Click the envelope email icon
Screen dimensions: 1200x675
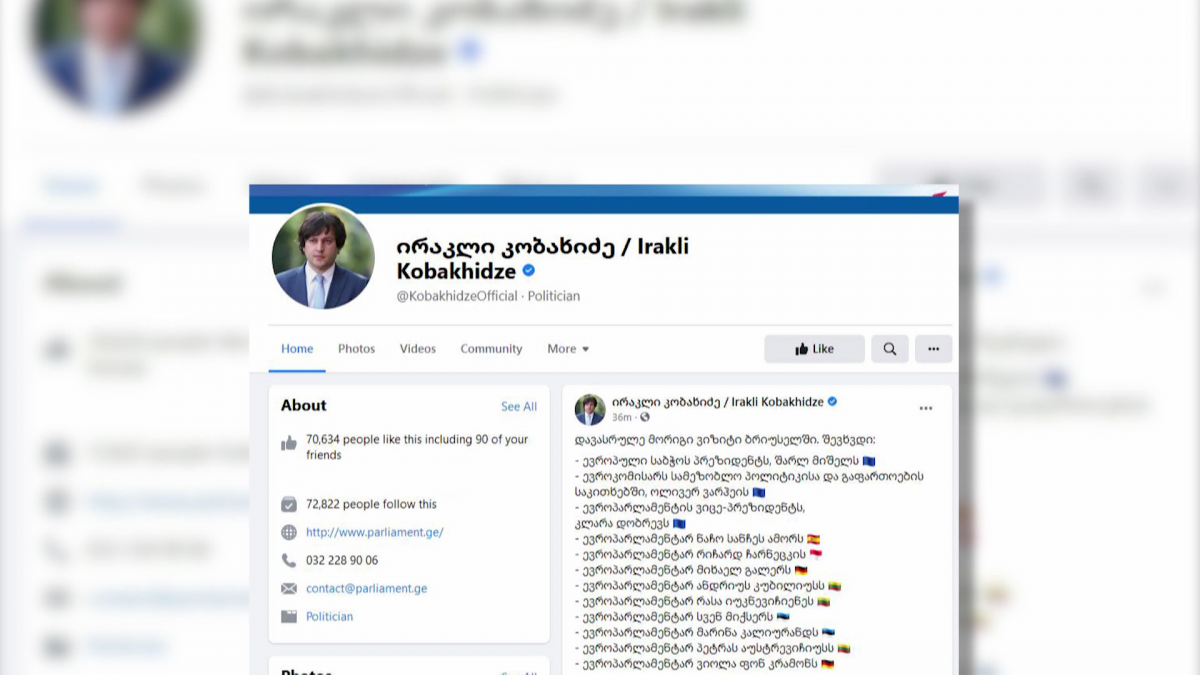289,588
